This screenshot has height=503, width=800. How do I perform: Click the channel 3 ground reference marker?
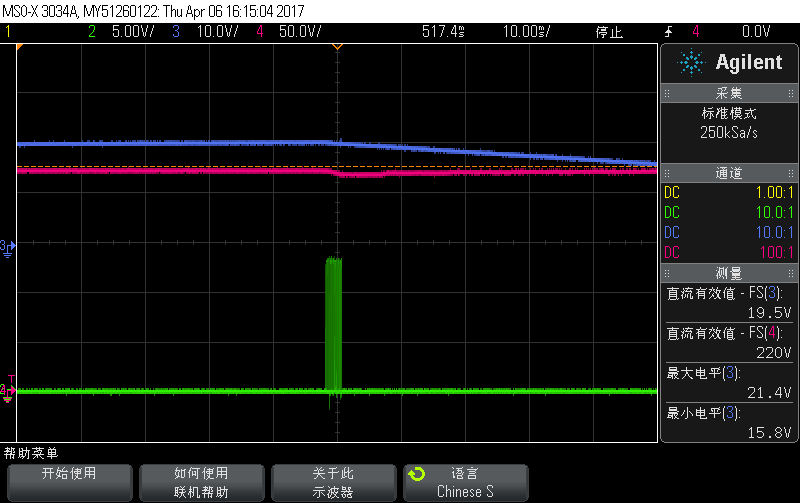coord(8,248)
